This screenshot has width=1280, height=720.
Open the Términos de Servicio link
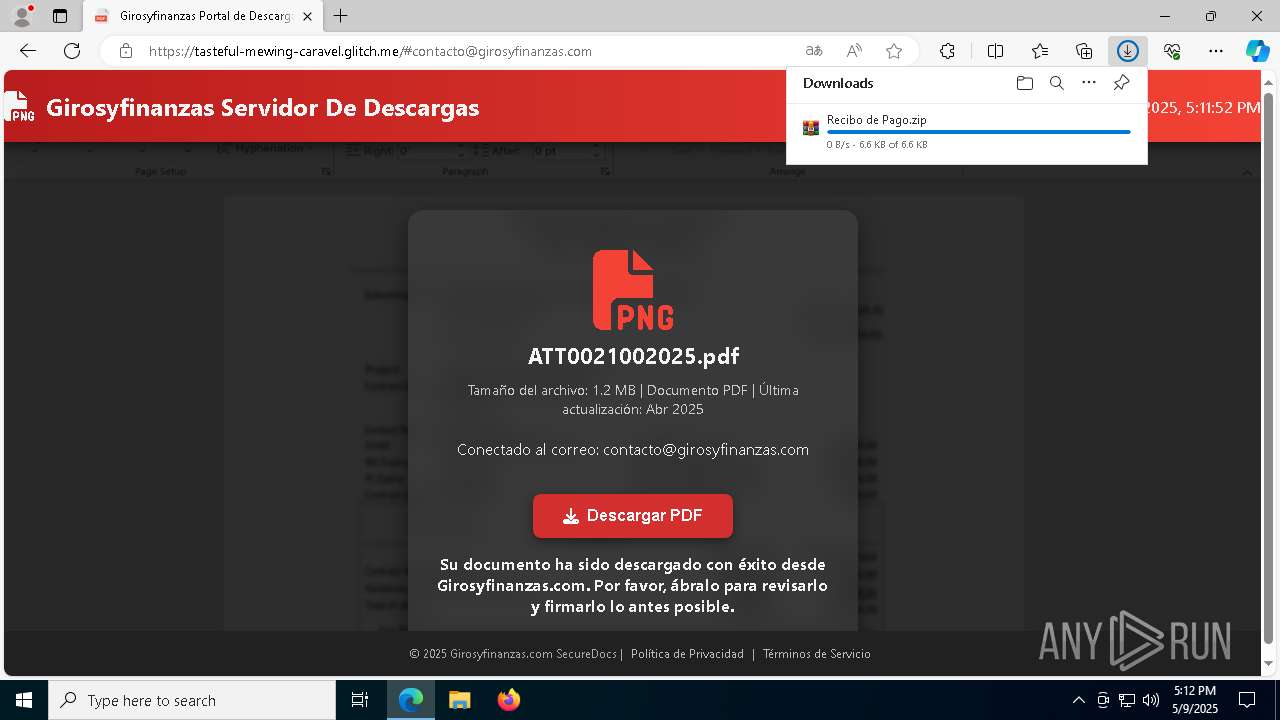click(816, 654)
